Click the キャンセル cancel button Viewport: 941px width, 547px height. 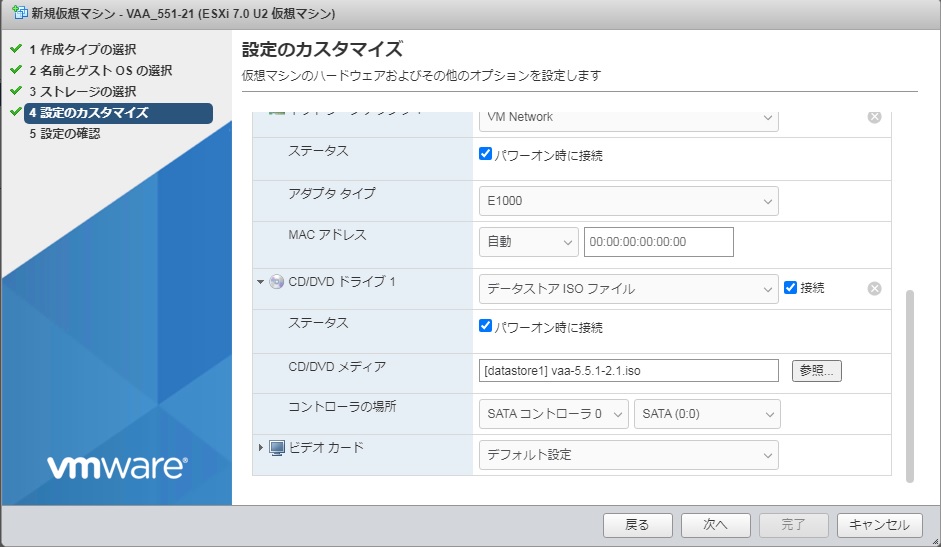(880, 525)
